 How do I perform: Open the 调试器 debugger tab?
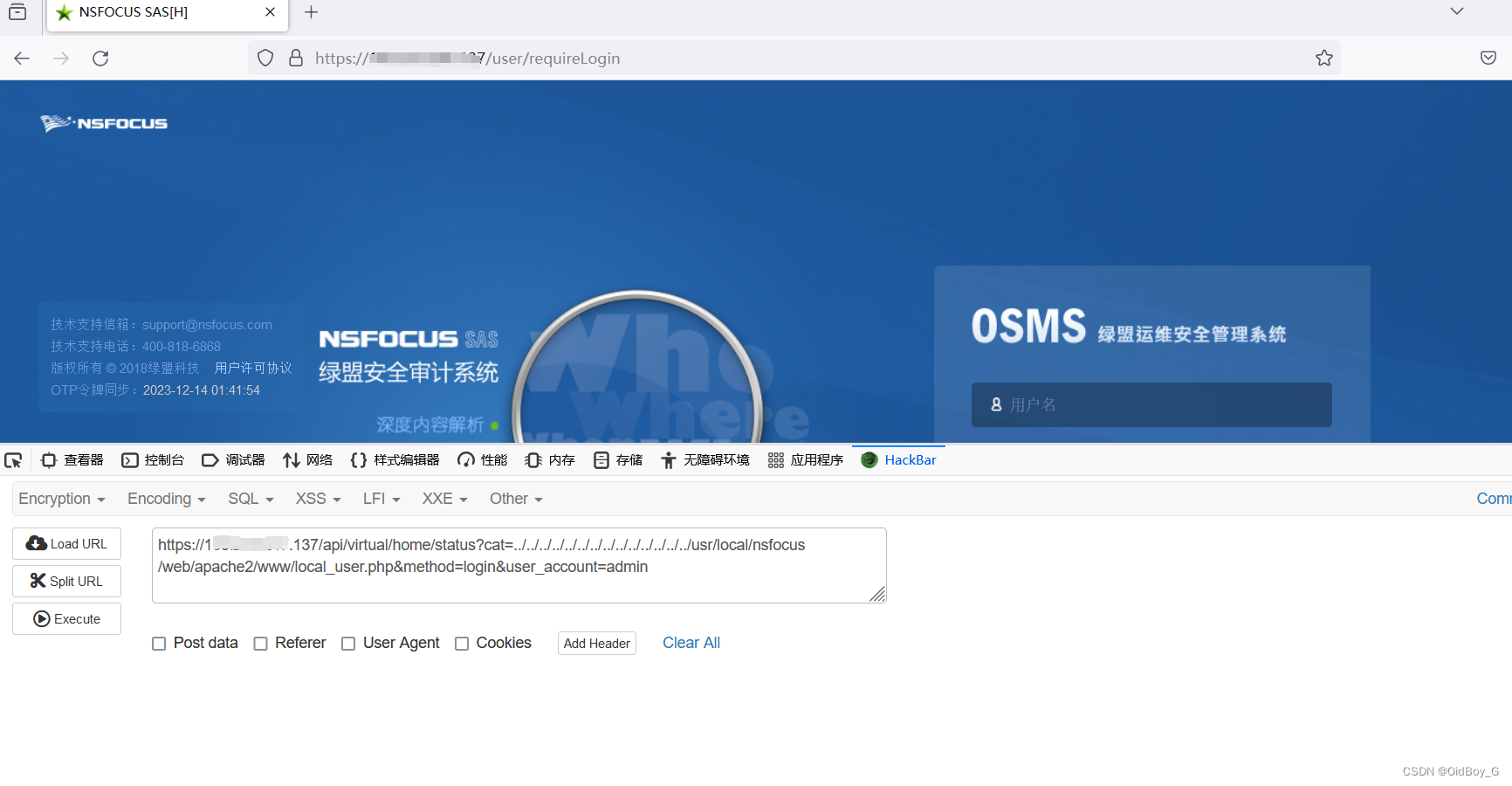coord(233,460)
